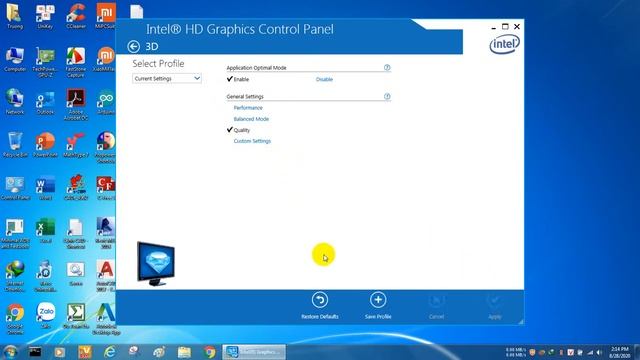Click the Restore Defaults icon
The height and width of the screenshot is (360, 640).
[320, 300]
